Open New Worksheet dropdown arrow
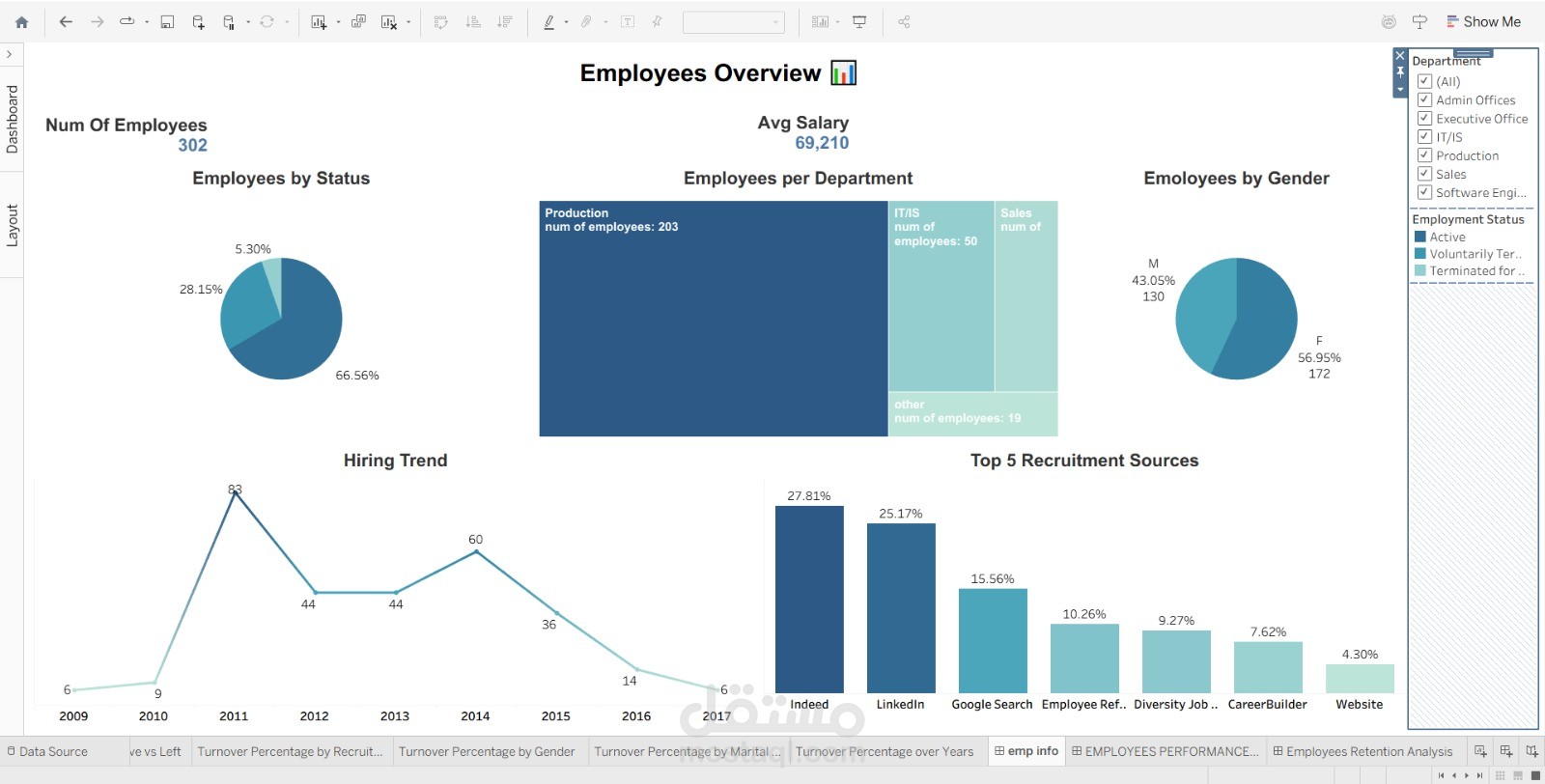This screenshot has width=1545, height=784. point(338,21)
